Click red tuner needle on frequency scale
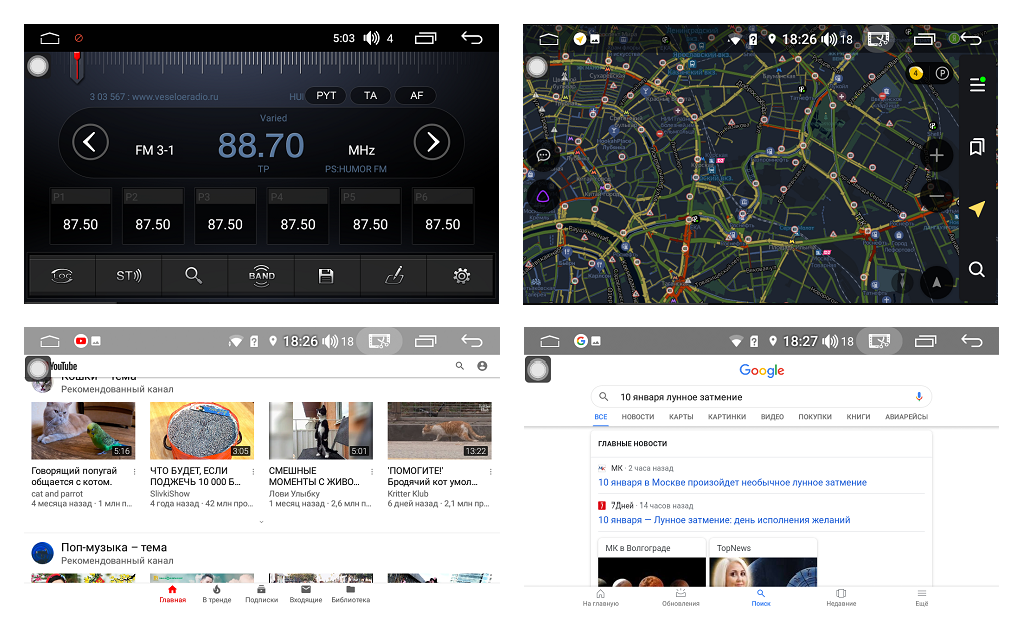The width and height of the screenshot is (1028, 631). [x=77, y=67]
